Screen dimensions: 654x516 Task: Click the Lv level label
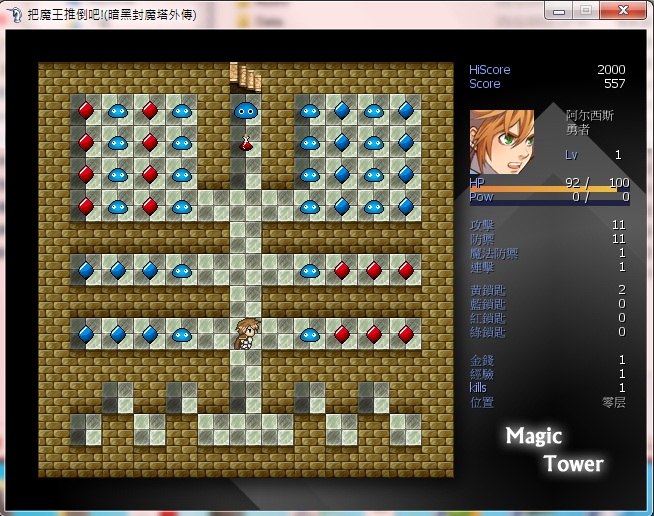click(571, 155)
